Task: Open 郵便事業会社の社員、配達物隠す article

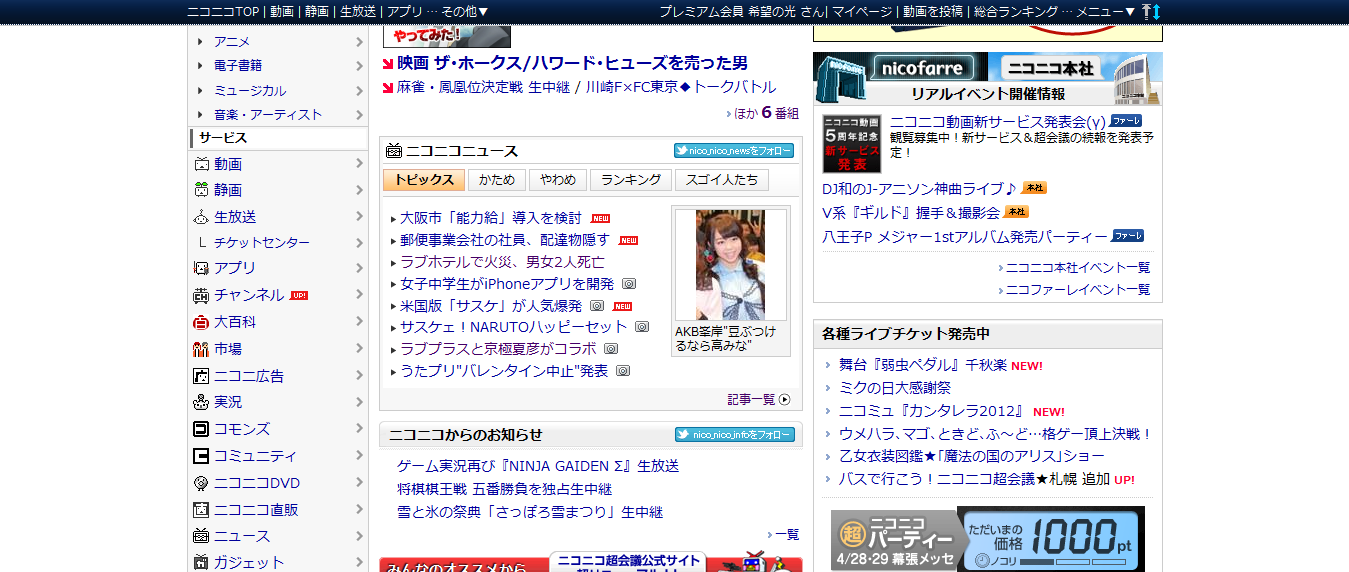Action: [x=505, y=240]
